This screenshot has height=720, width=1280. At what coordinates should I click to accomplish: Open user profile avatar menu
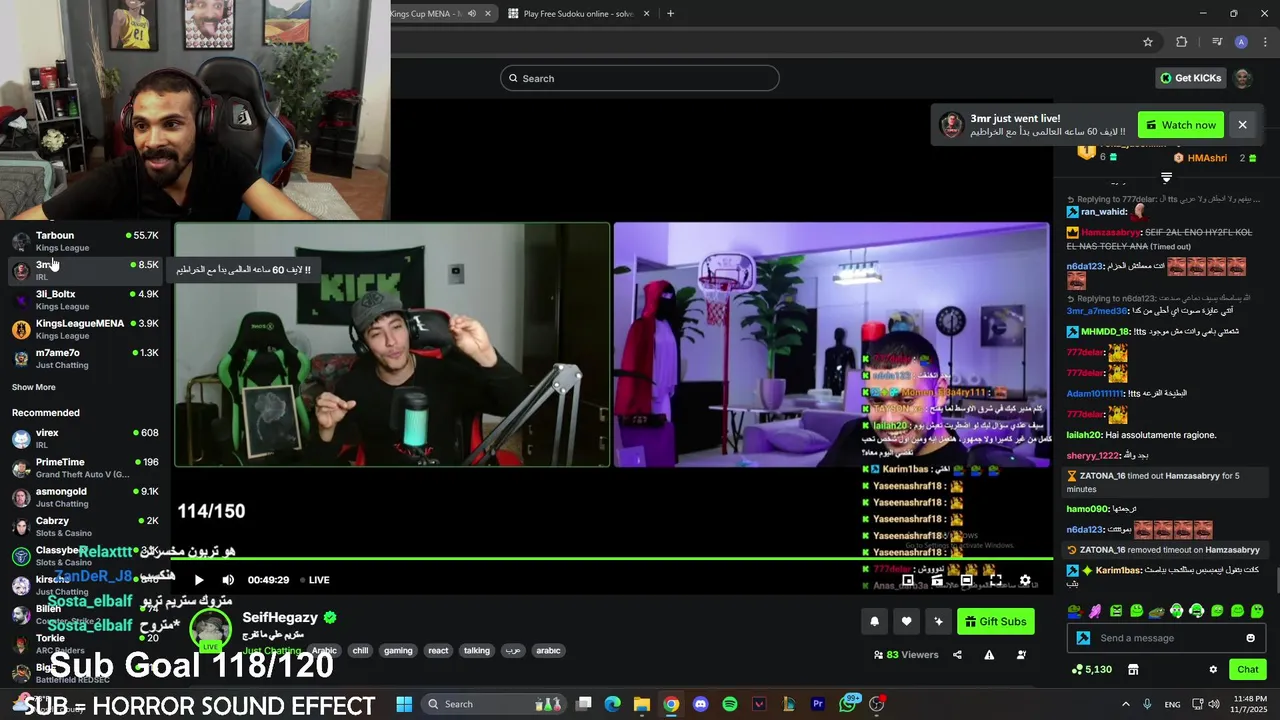click(x=1243, y=78)
